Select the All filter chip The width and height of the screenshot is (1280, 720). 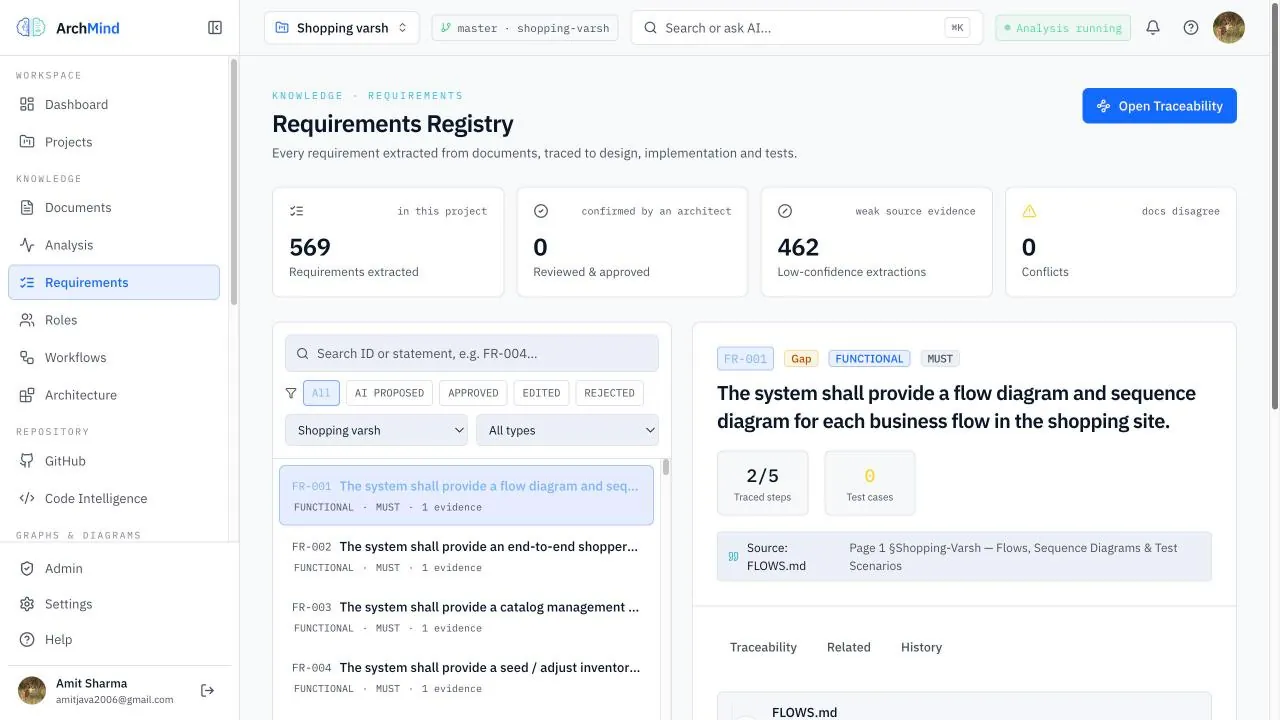tap(321, 393)
